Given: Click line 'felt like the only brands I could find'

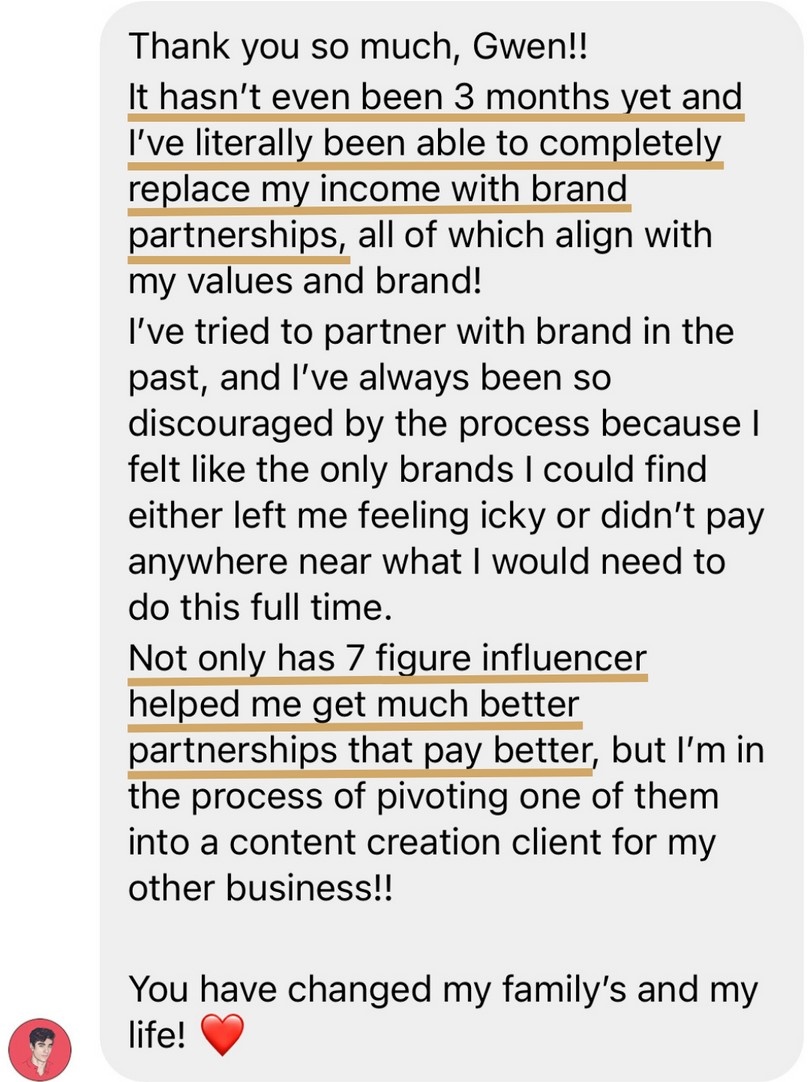Looking at the screenshot, I should tap(417, 469).
